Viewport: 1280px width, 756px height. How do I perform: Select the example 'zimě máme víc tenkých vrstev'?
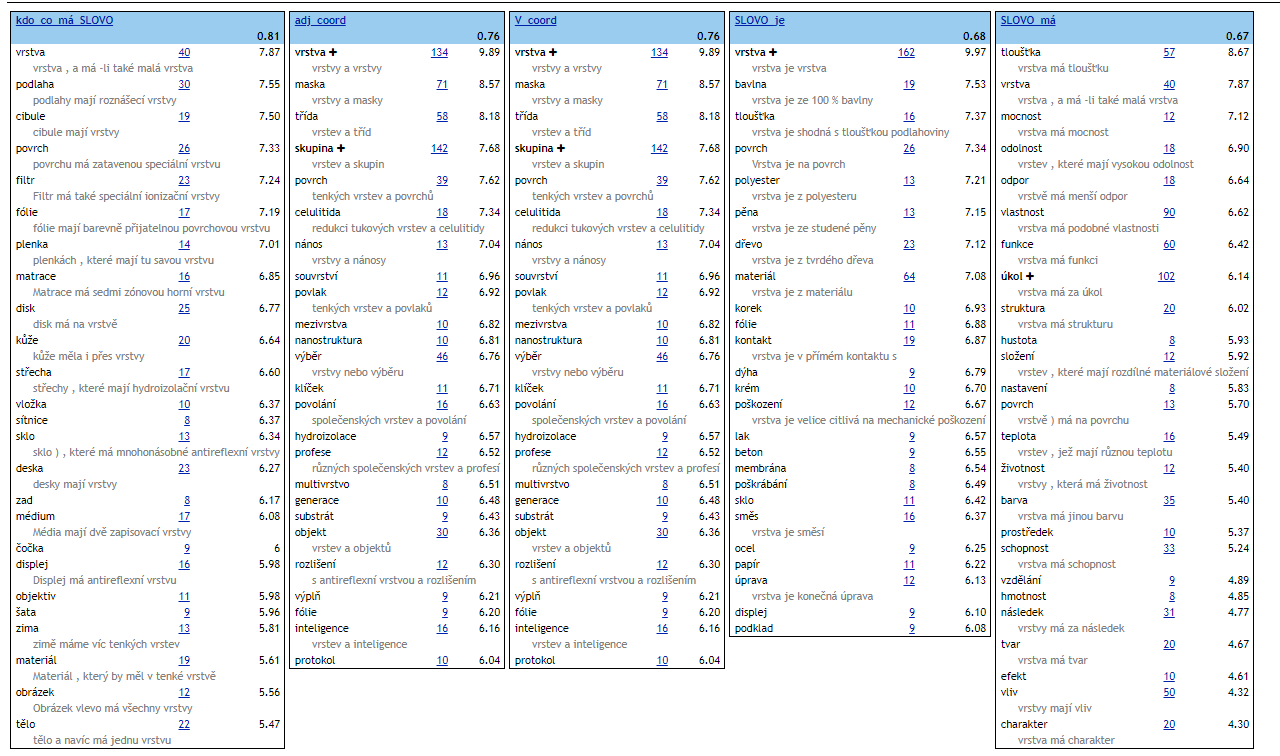[x=105, y=644]
